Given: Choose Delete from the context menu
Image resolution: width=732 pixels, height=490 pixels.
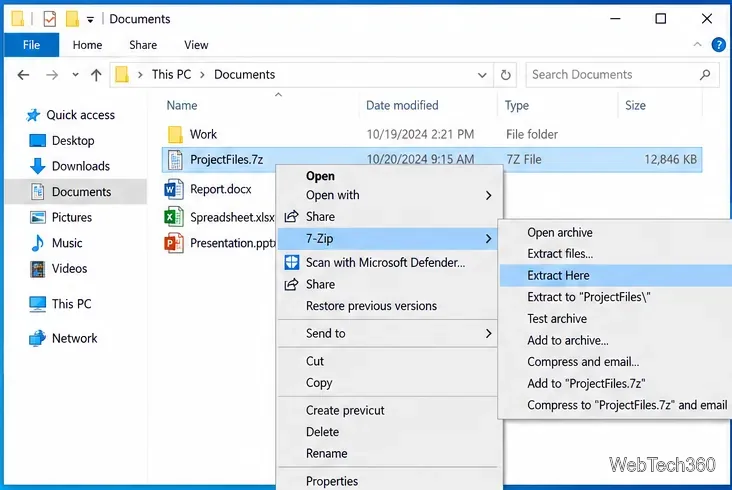Looking at the screenshot, I should click(x=322, y=432).
